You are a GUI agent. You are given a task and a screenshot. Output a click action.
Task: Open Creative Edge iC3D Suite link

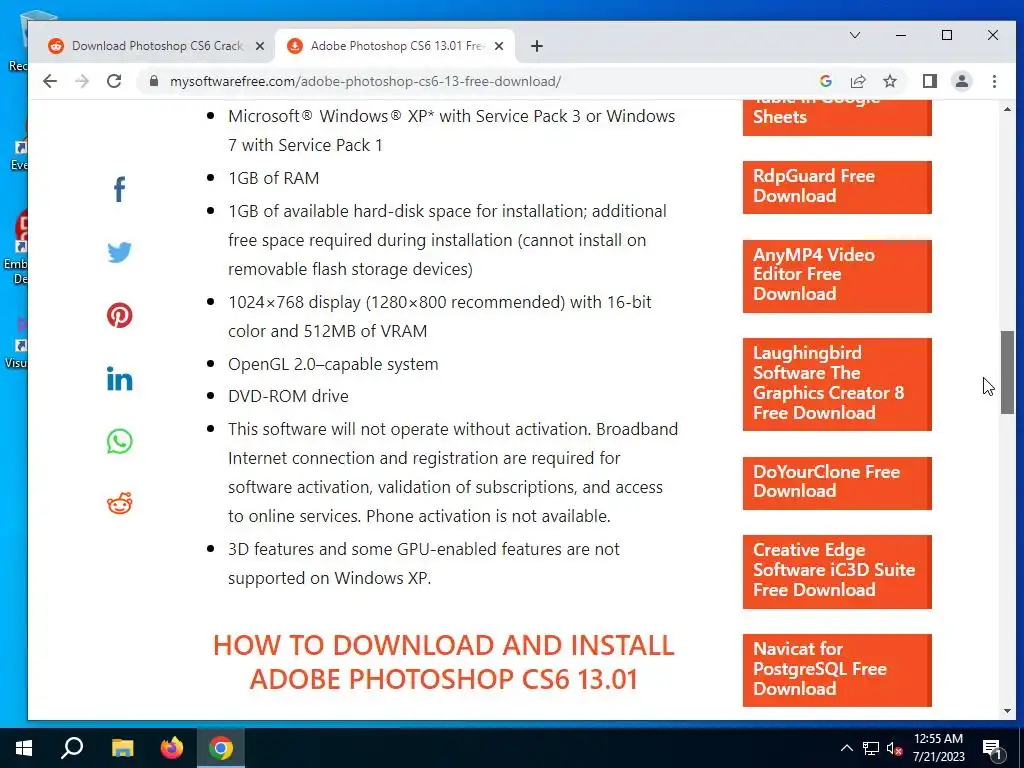tap(837, 571)
